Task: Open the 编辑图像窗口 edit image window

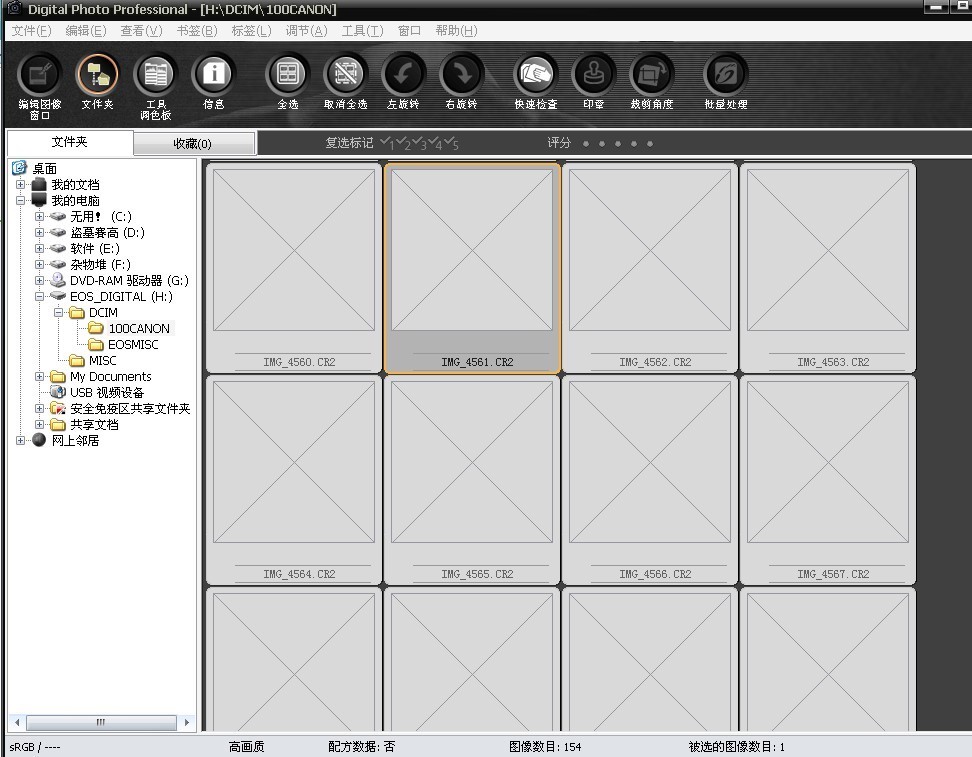Action: [39, 75]
